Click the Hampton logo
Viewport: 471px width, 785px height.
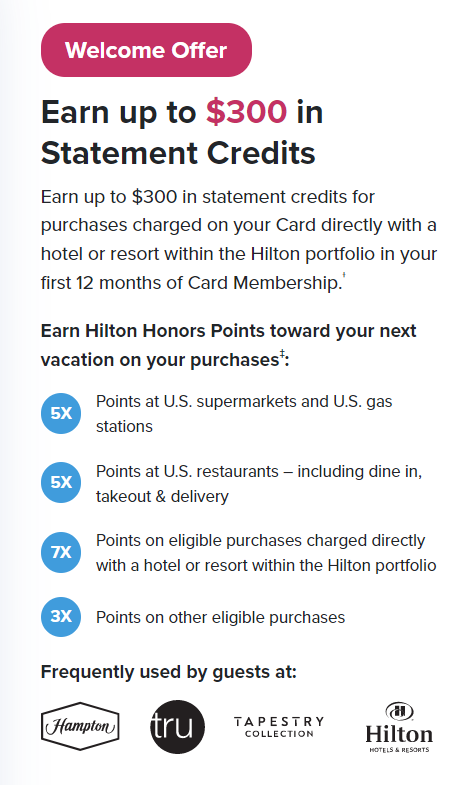coord(80,726)
